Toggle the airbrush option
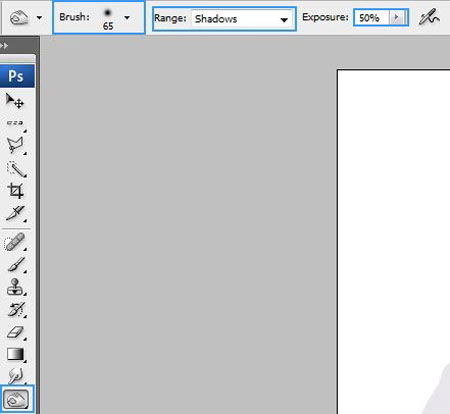The height and width of the screenshot is (414, 450). [x=429, y=17]
